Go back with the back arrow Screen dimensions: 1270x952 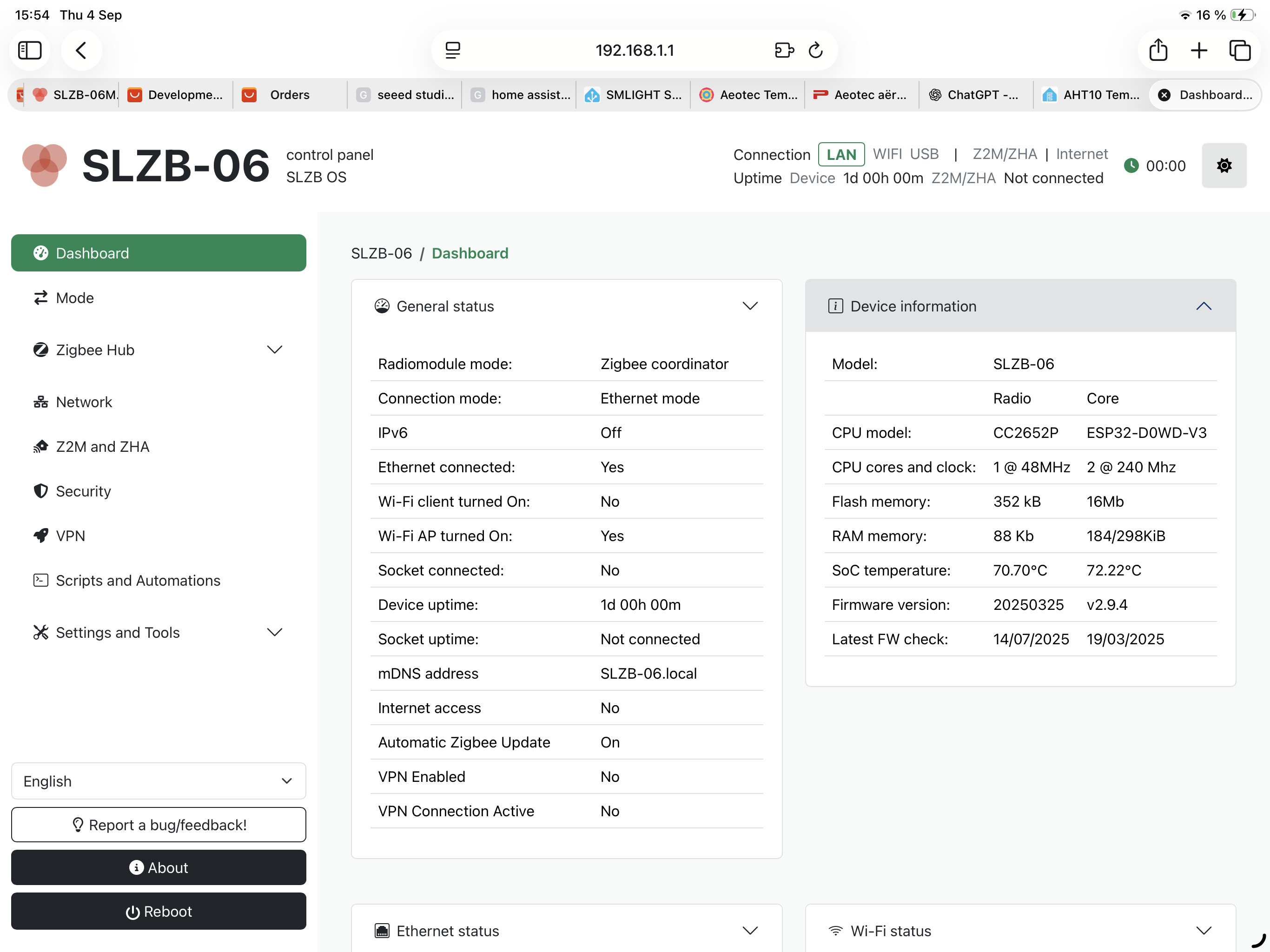coord(81,51)
